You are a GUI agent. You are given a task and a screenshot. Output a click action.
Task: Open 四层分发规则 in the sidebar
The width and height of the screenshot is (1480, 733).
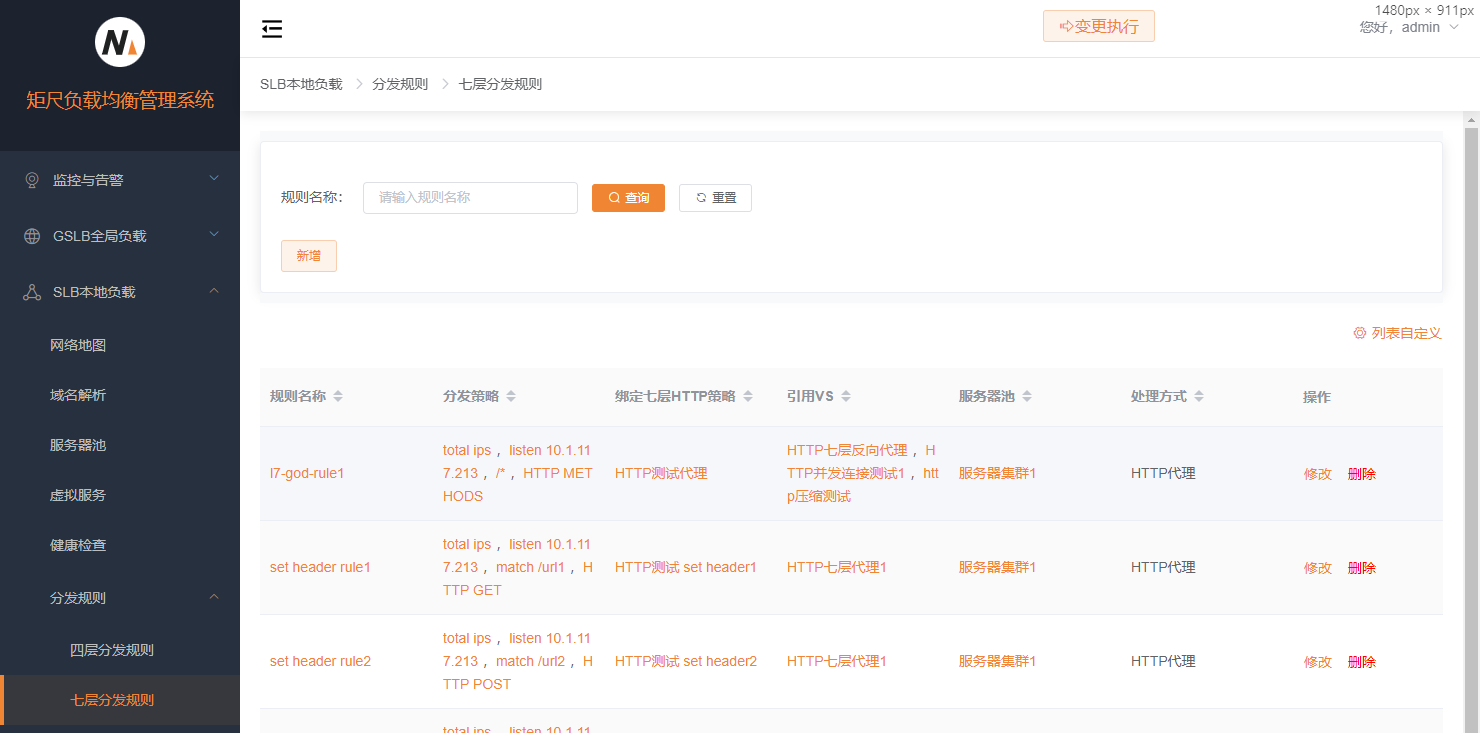click(x=112, y=650)
